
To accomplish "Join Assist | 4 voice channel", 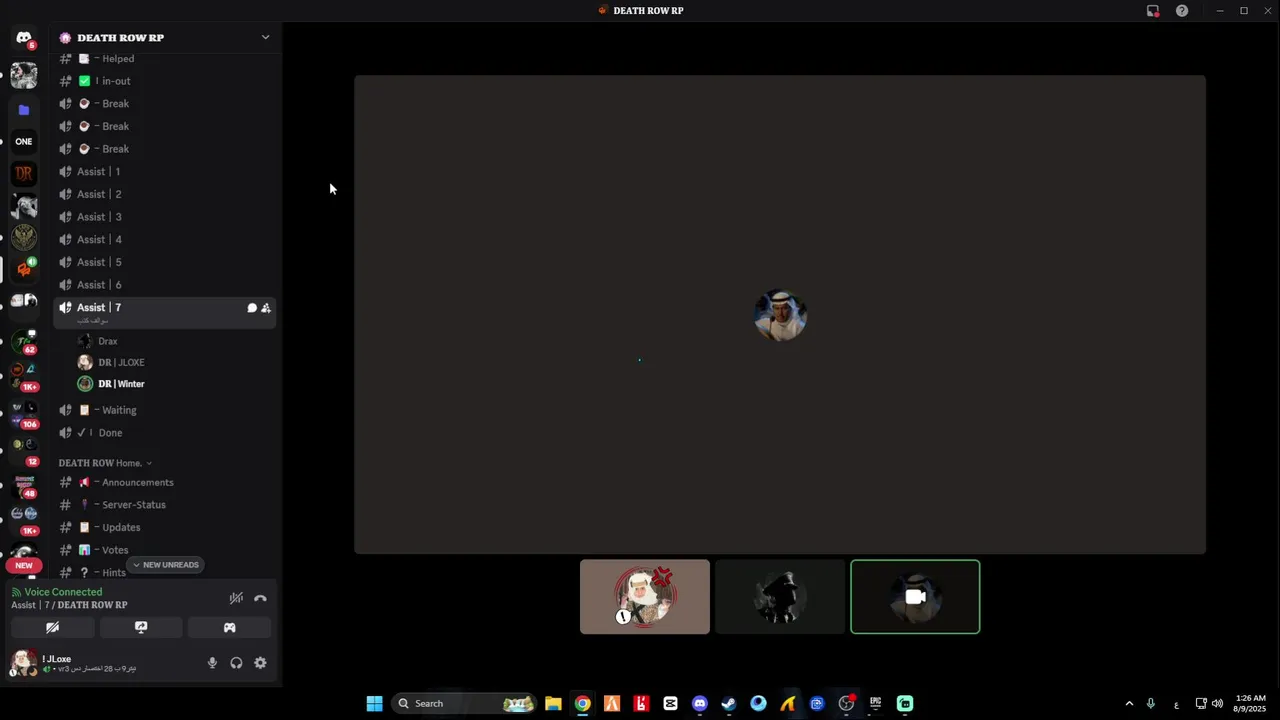I will [164, 239].
